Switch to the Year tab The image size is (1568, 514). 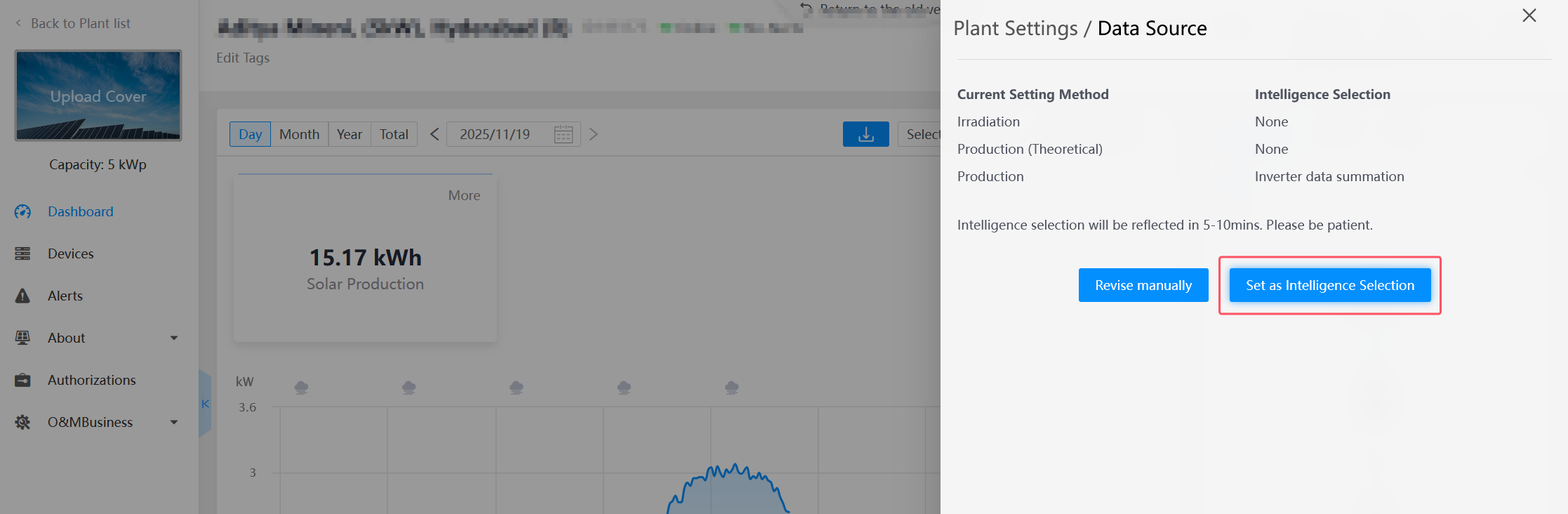(349, 134)
